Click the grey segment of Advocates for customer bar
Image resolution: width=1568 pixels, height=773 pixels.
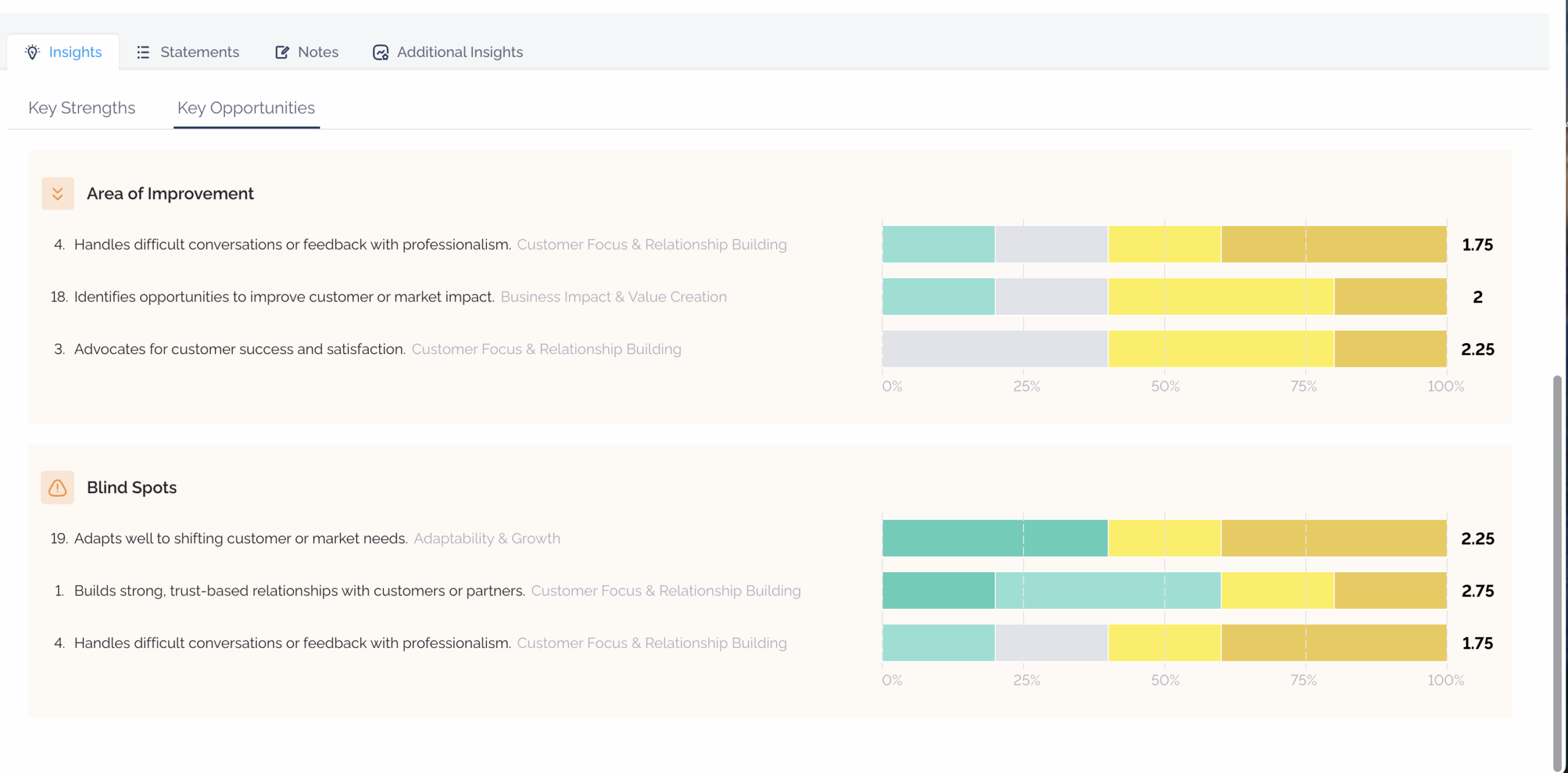995,349
